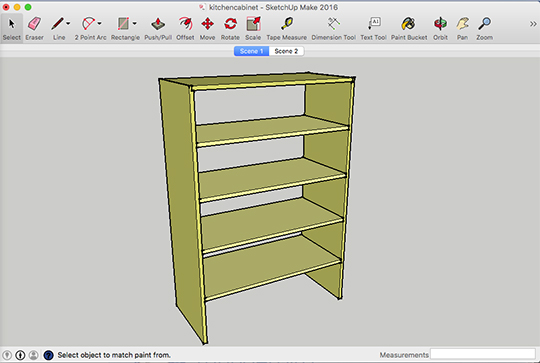Open the Line tool dropdown arrow
This screenshot has height=363, width=540.
pyautogui.click(x=68, y=23)
